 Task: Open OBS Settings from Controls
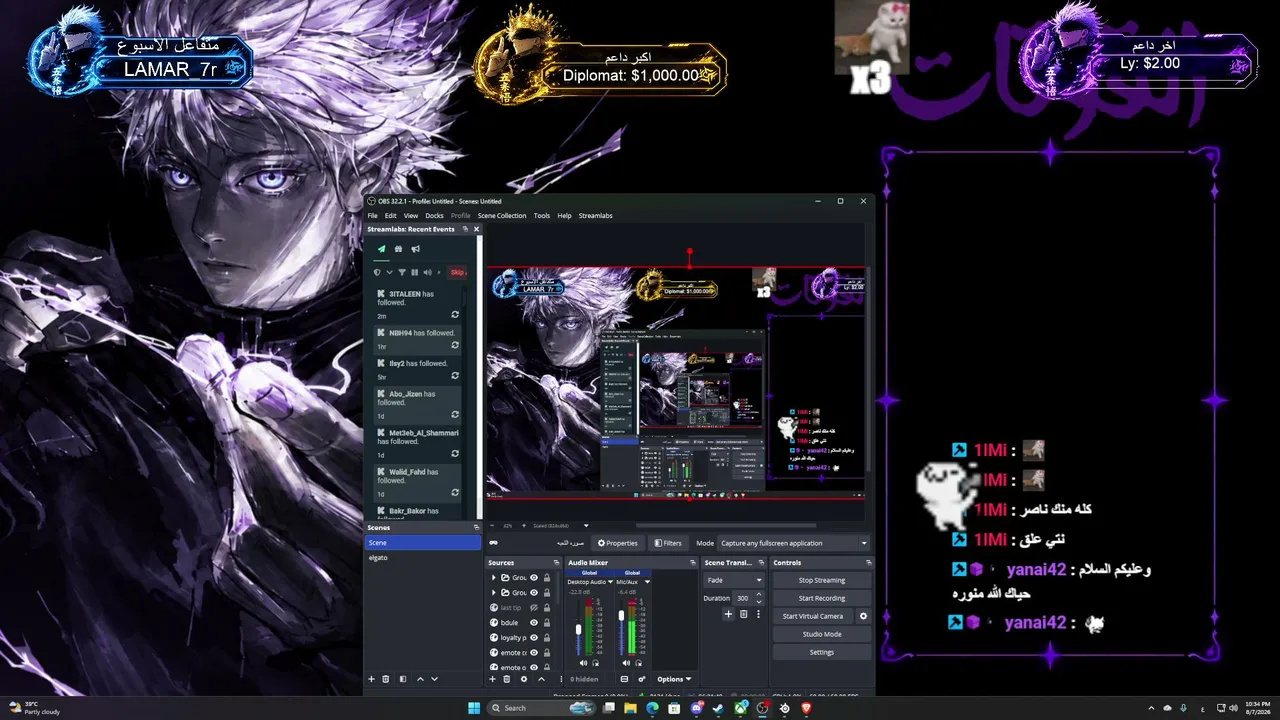(x=822, y=652)
